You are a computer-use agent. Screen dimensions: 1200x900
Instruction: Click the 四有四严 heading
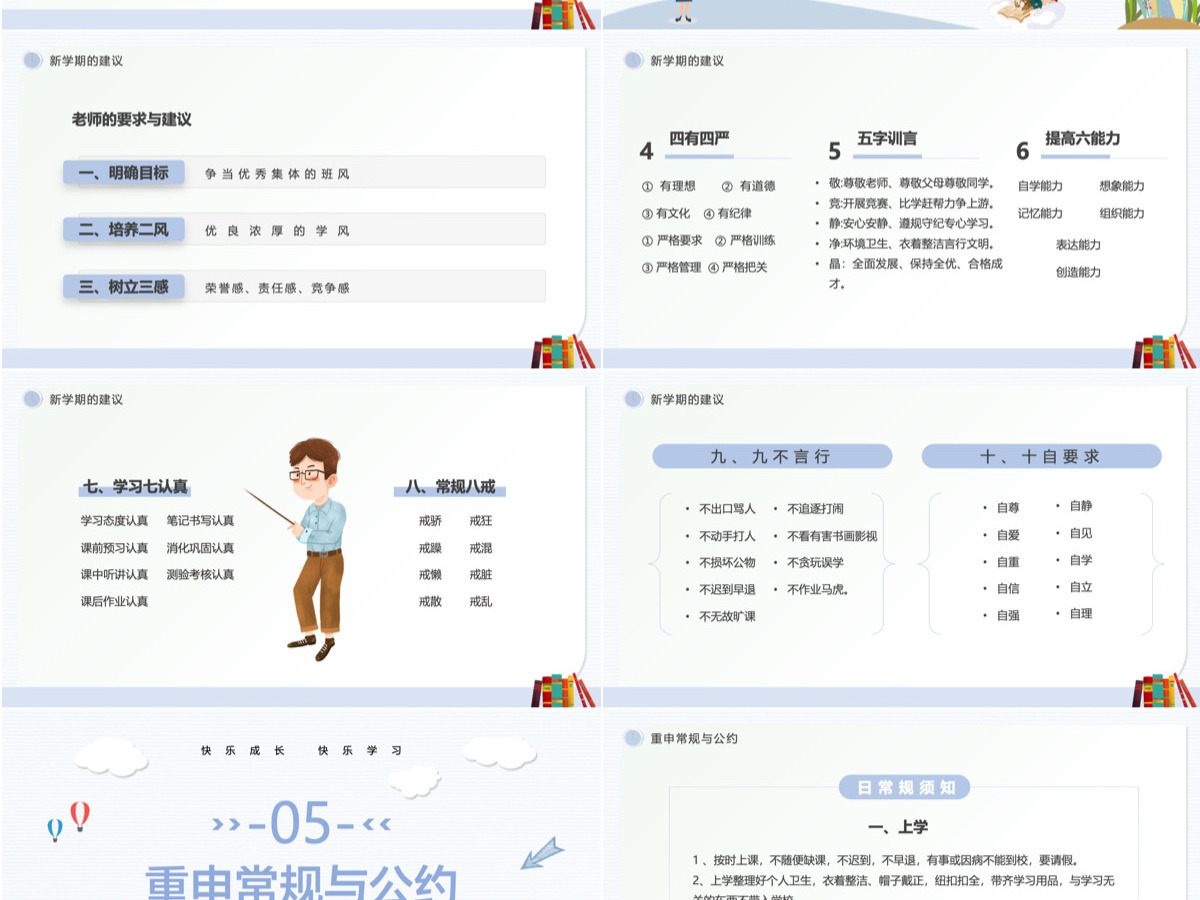click(699, 138)
